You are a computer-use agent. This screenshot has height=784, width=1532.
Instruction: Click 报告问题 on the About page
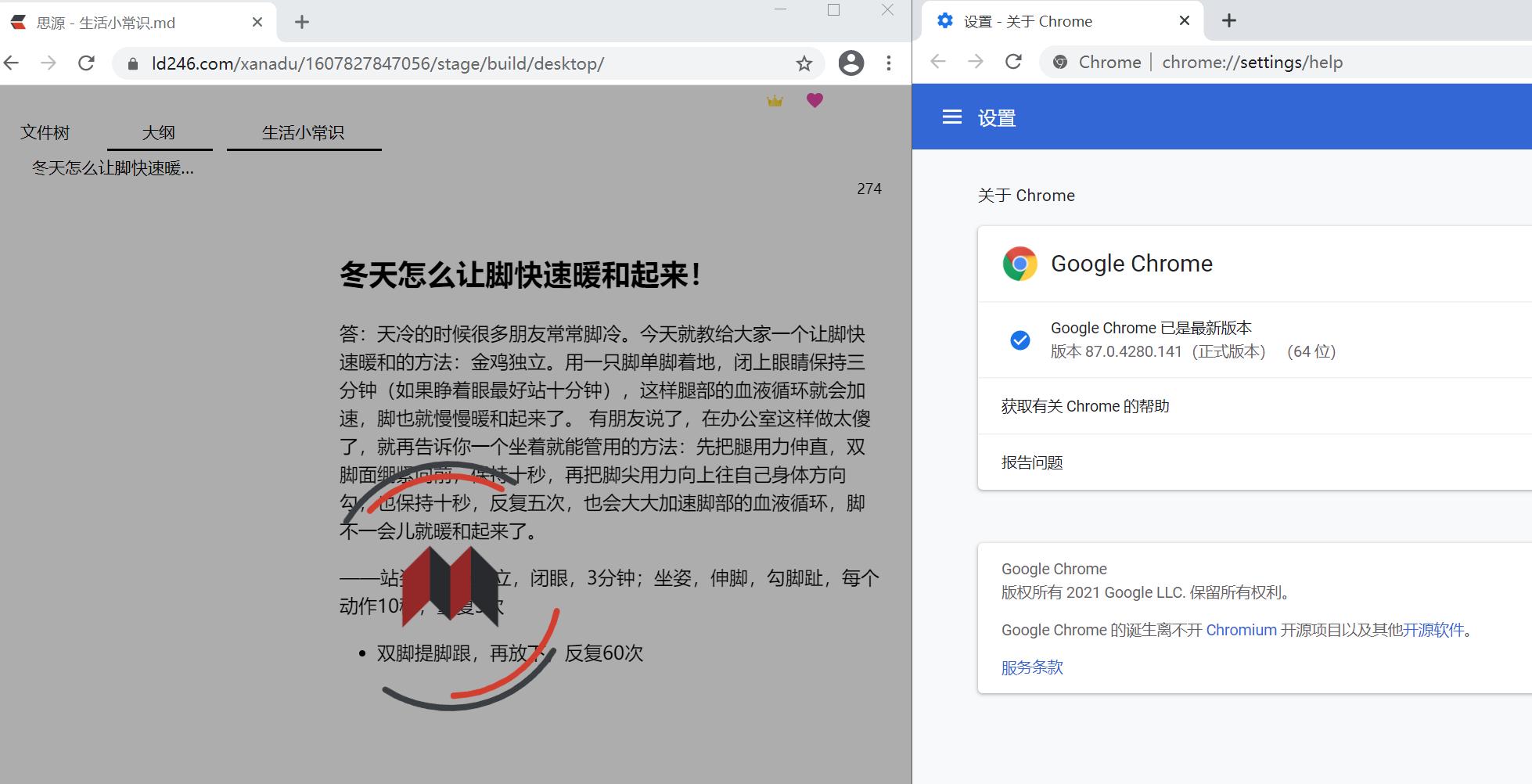(1031, 462)
